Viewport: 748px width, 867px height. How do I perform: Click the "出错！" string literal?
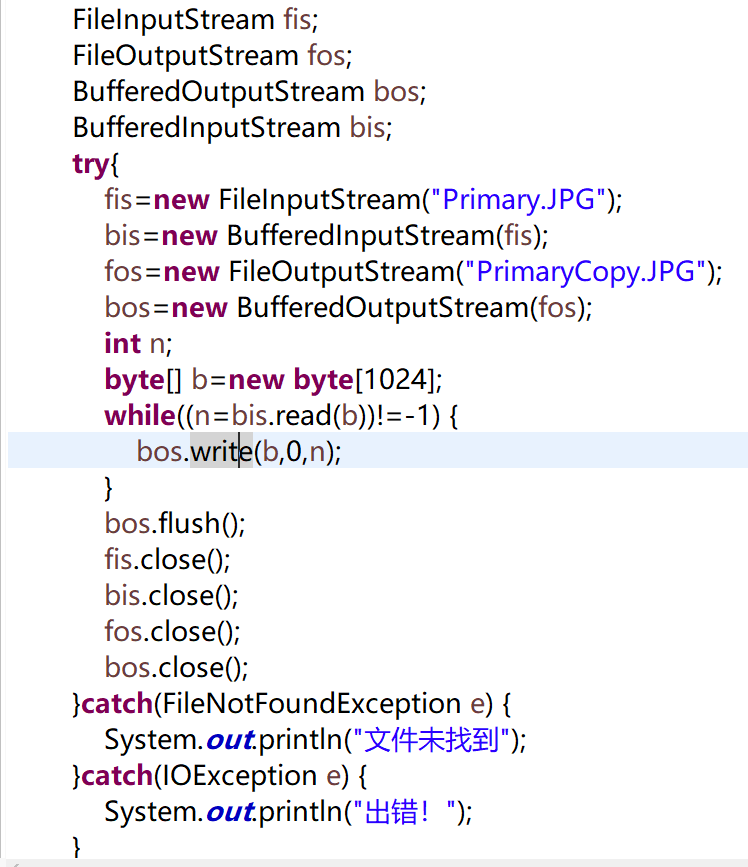tap(405, 812)
